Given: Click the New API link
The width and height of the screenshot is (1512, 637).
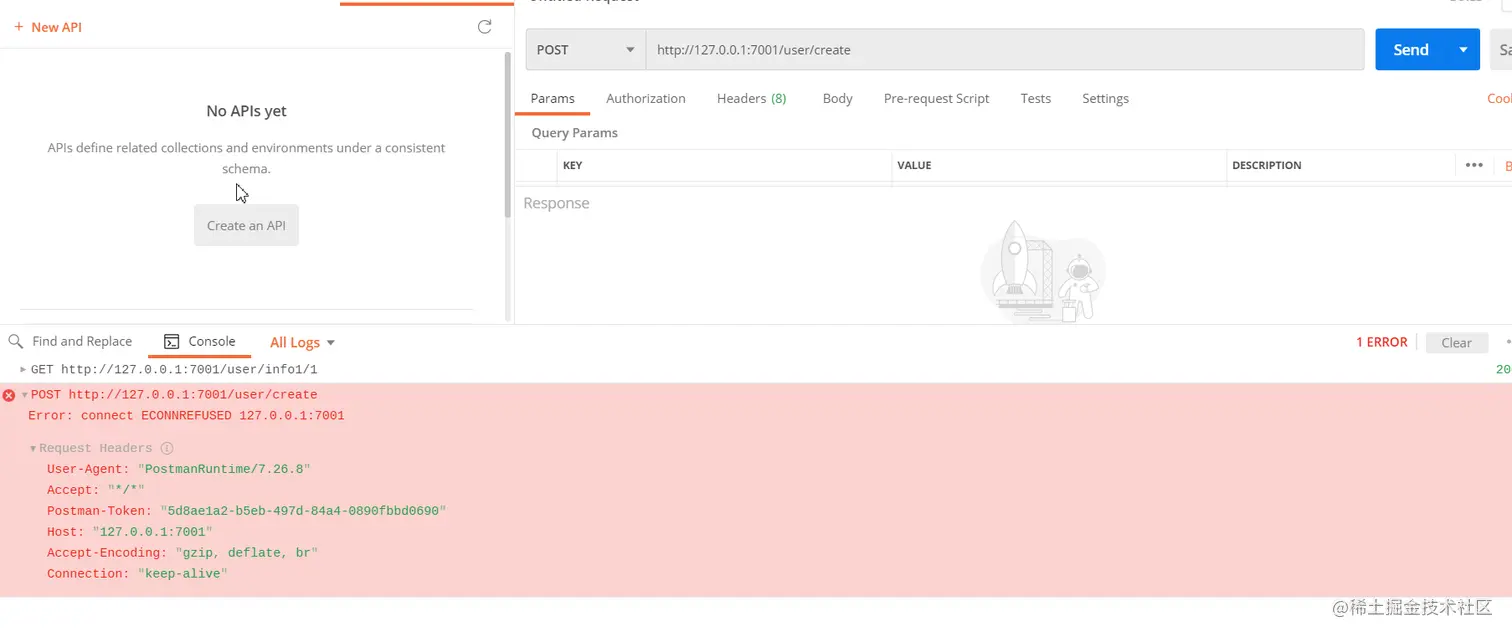Looking at the screenshot, I should coord(48,27).
